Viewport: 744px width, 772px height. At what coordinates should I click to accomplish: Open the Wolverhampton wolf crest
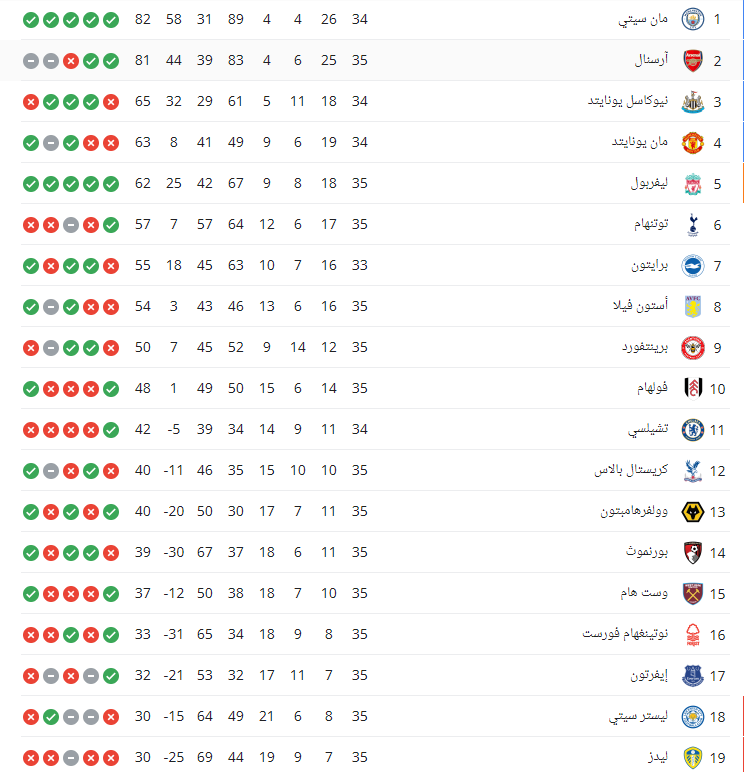692,511
